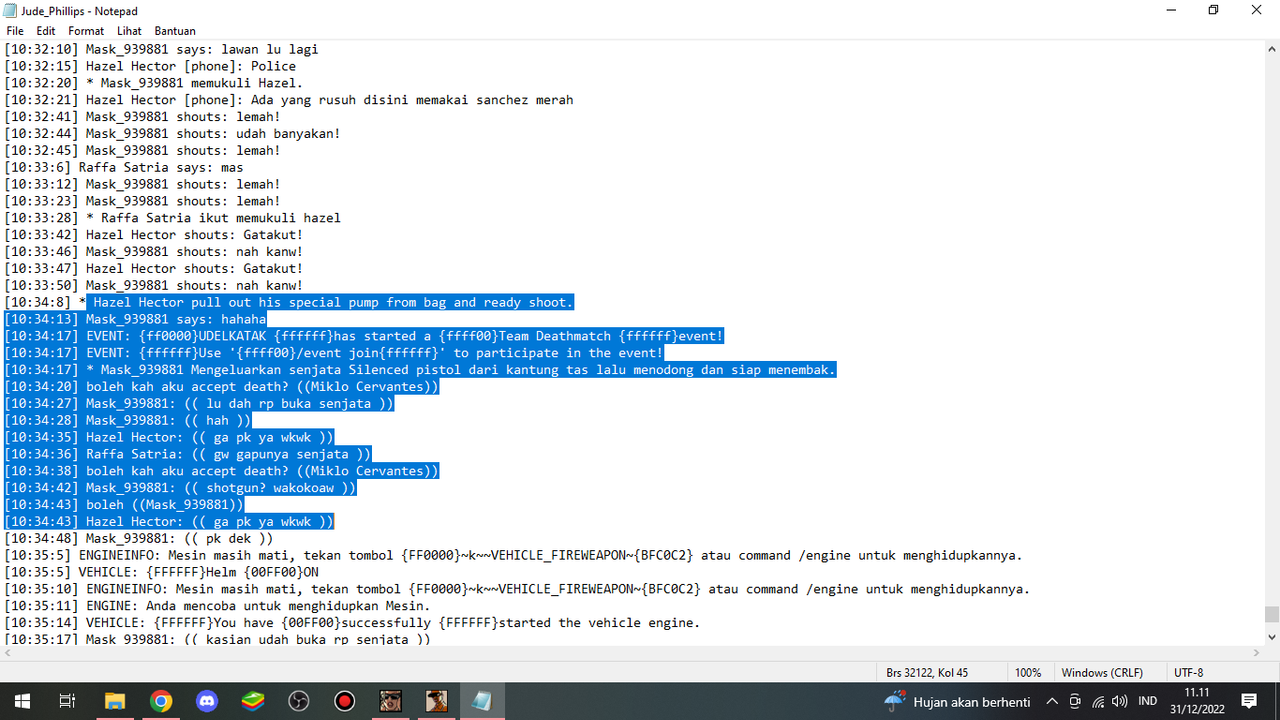Viewport: 1280px width, 720px height.
Task: Click line '(( shotgun? wakokoaw ))'
Action: click(x=180, y=488)
